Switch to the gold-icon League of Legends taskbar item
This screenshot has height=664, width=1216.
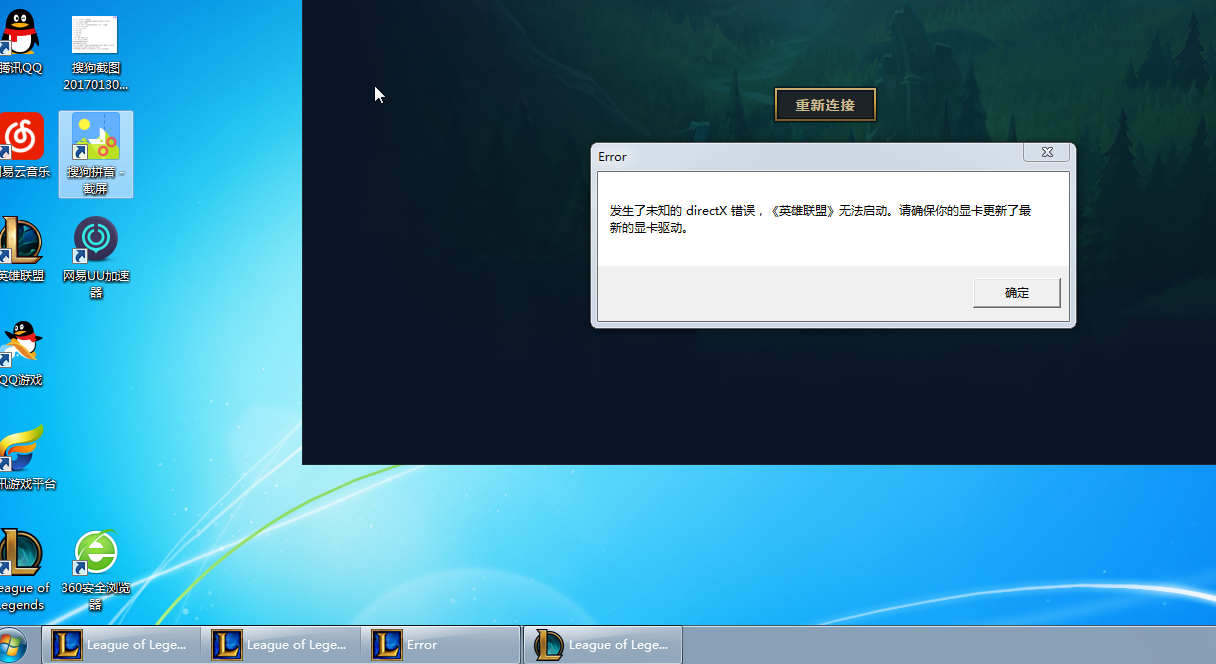[x=603, y=645]
